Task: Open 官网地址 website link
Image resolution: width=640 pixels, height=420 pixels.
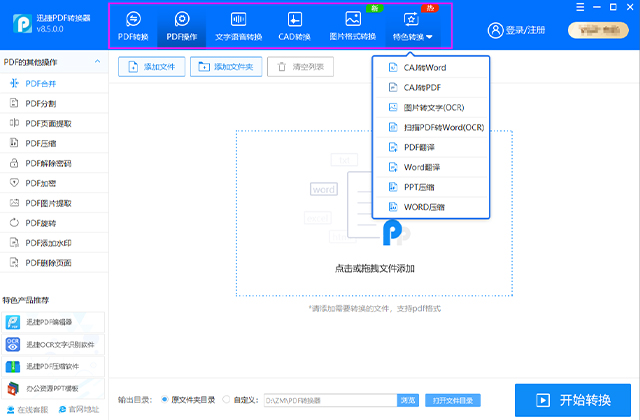Action: point(79,410)
